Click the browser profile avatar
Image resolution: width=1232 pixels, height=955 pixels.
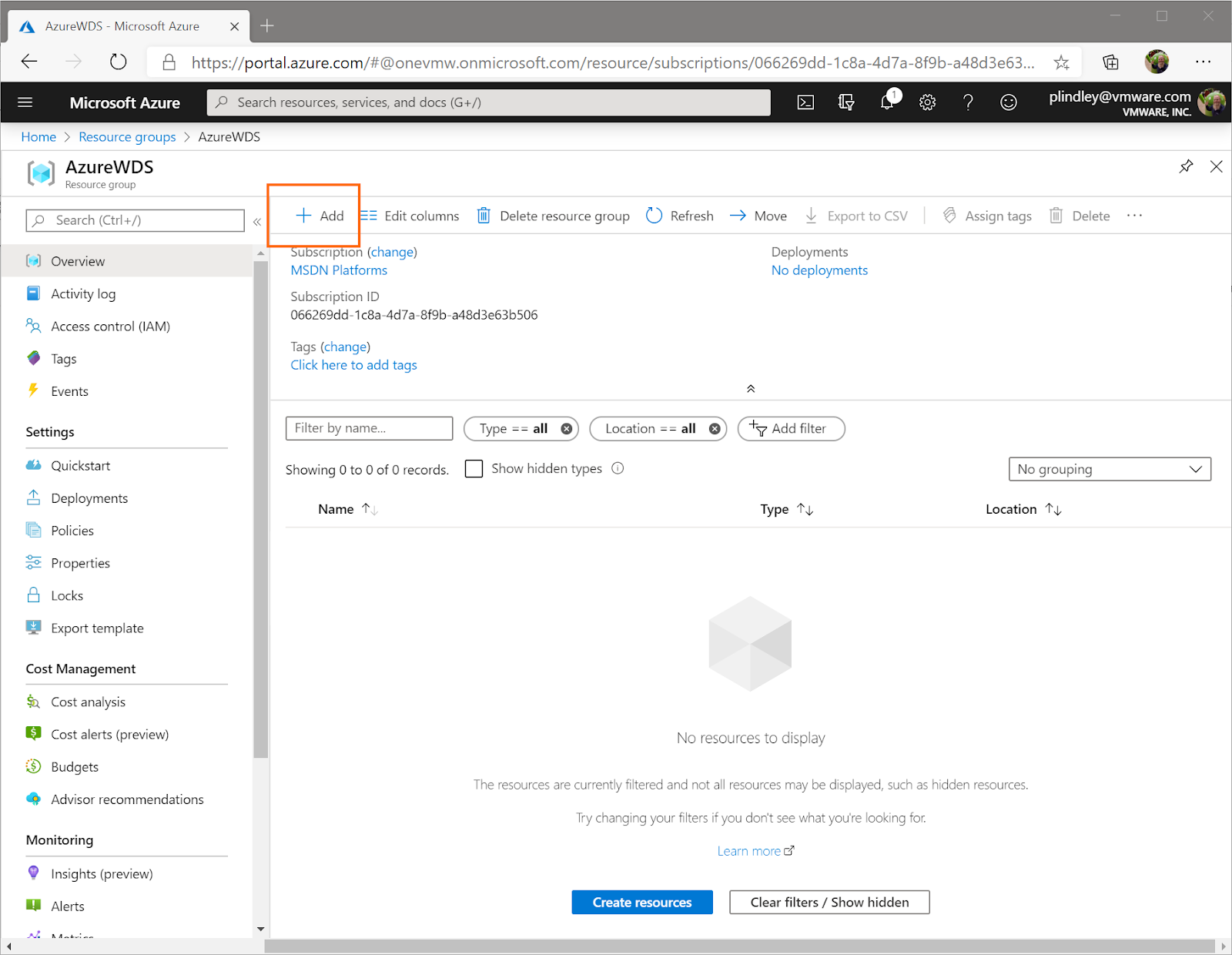pyautogui.click(x=1157, y=62)
